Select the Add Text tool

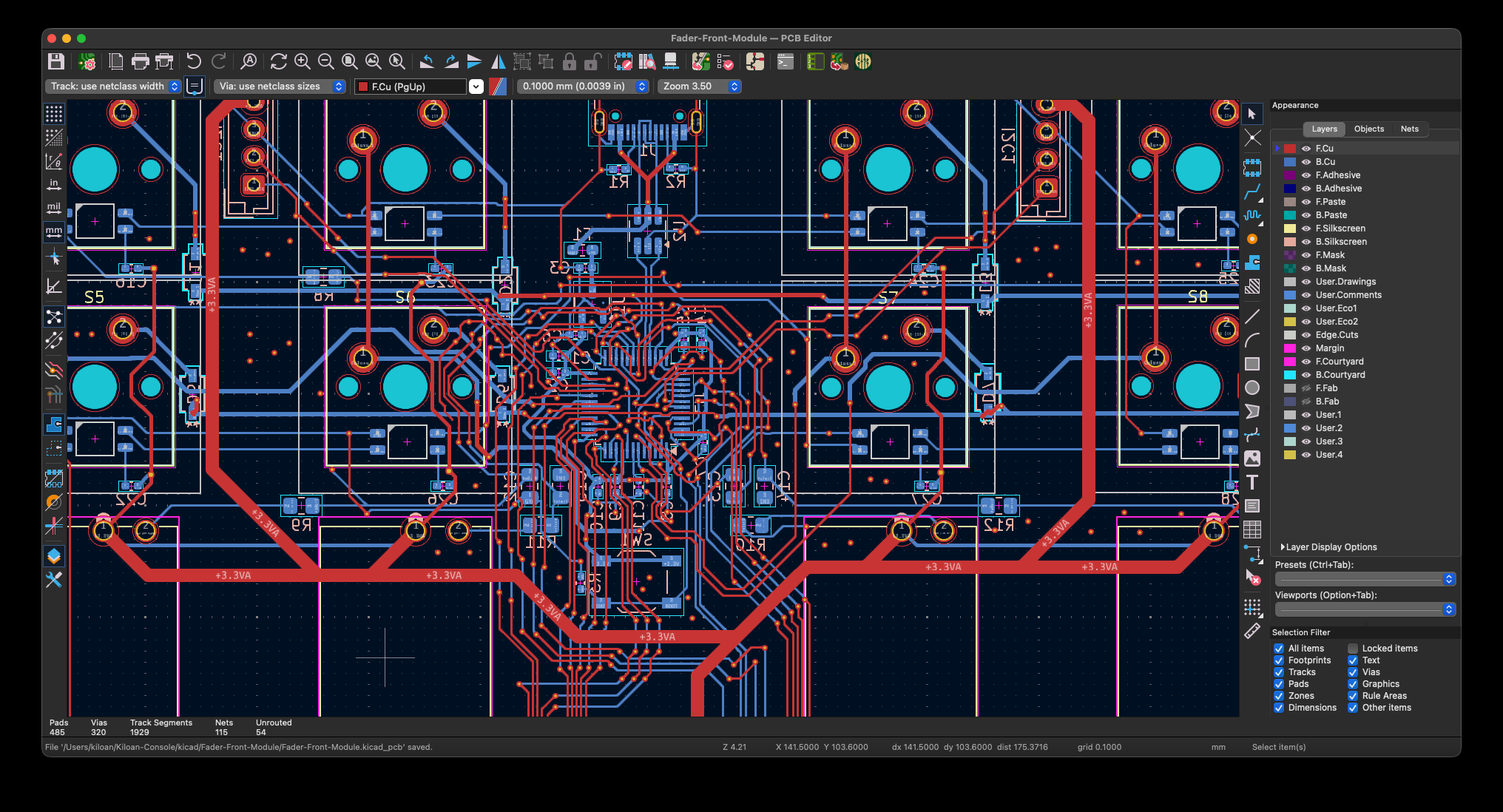(x=1252, y=482)
